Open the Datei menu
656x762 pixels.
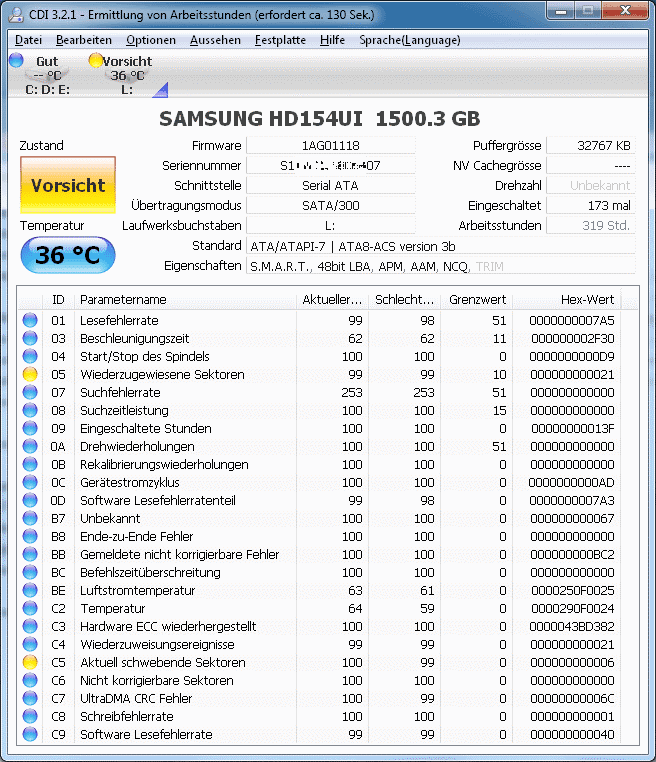click(28, 40)
